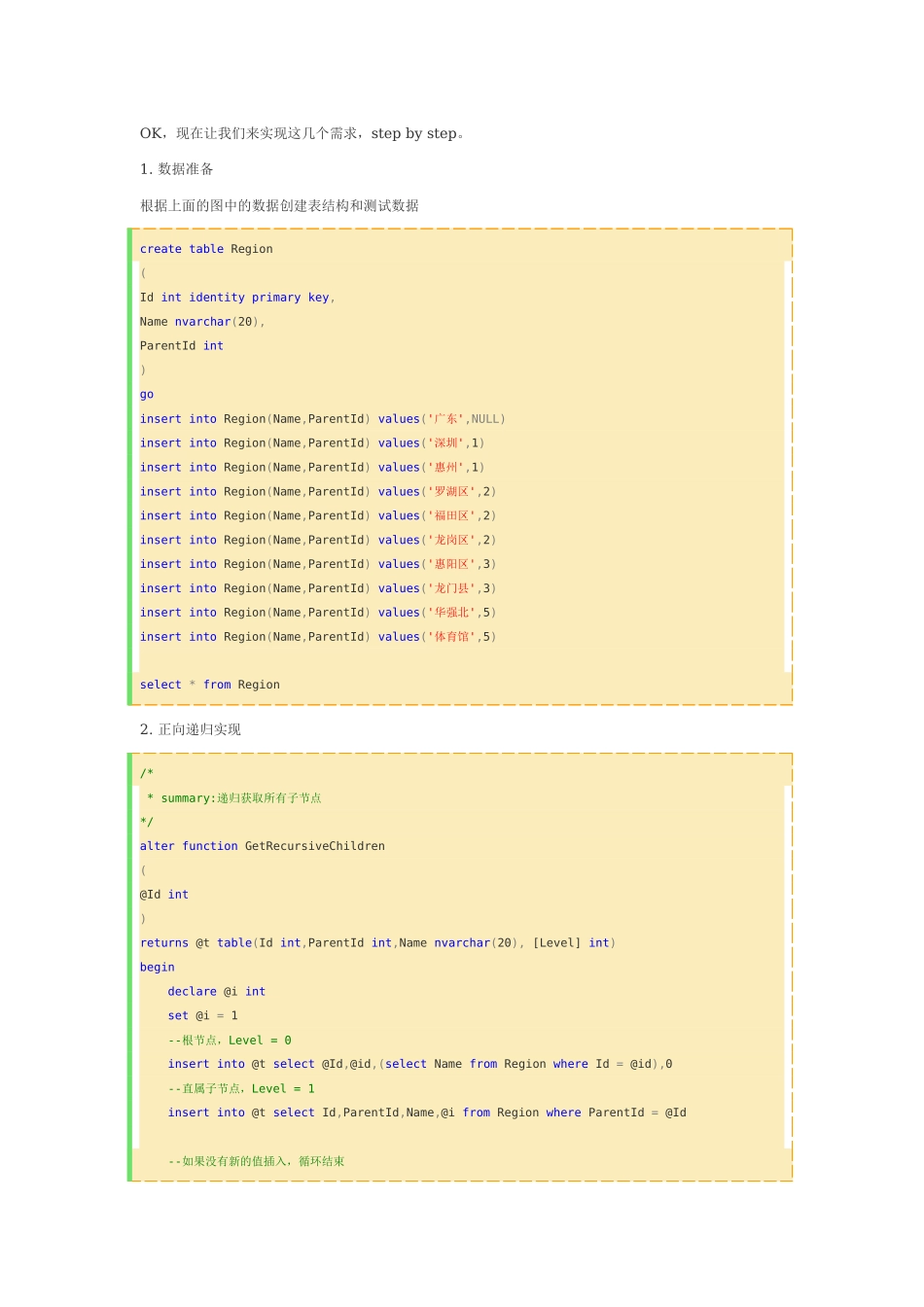Click the 'insert into @t select @Id,@id' line
The image size is (924, 1307).
coord(420,1064)
